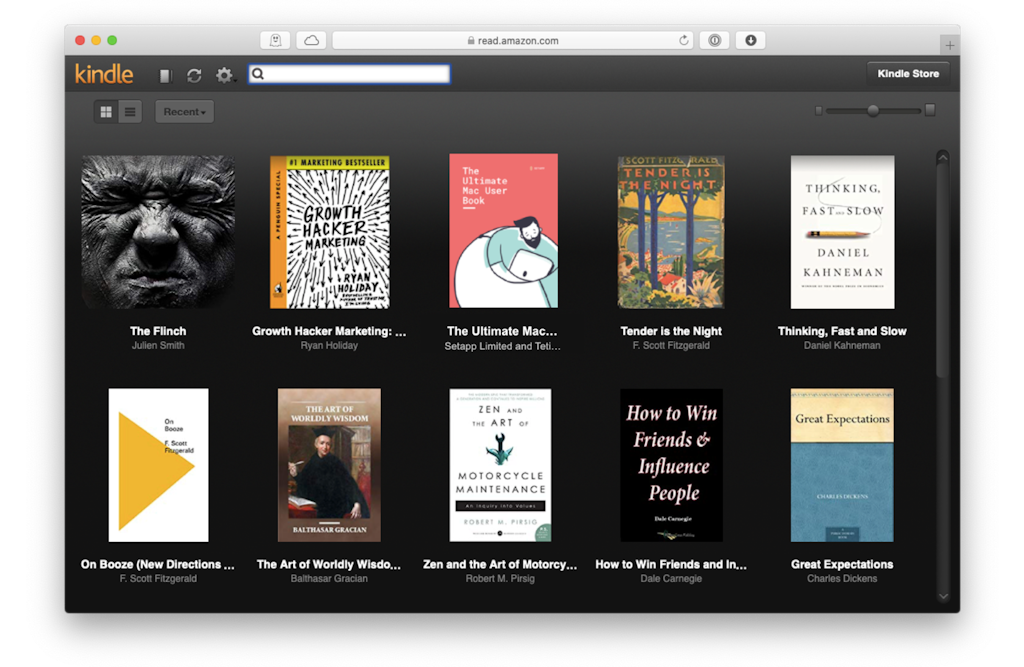
Task: Select the search magnifier icon
Action: point(258,73)
